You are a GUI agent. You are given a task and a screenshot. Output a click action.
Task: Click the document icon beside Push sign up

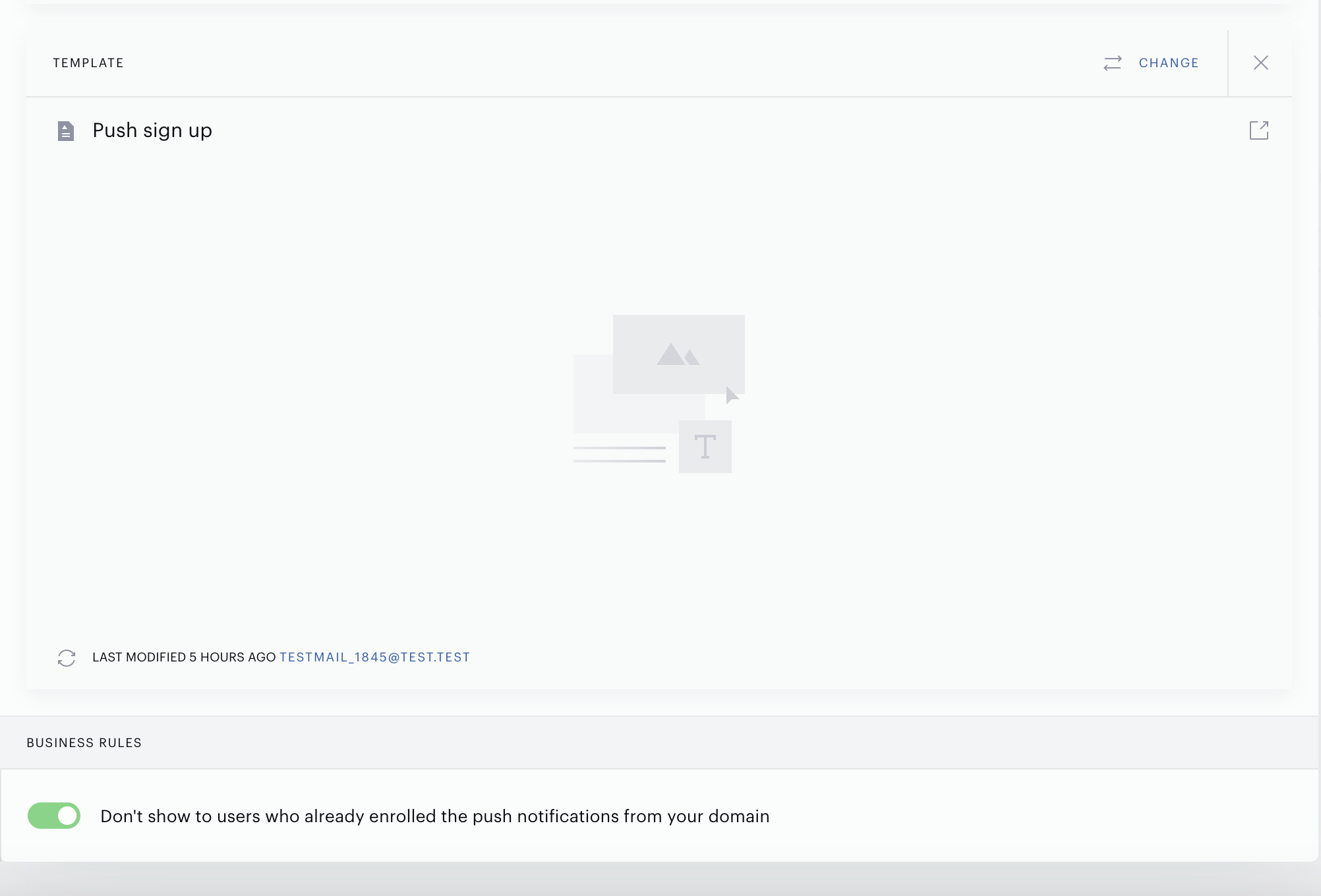66,131
